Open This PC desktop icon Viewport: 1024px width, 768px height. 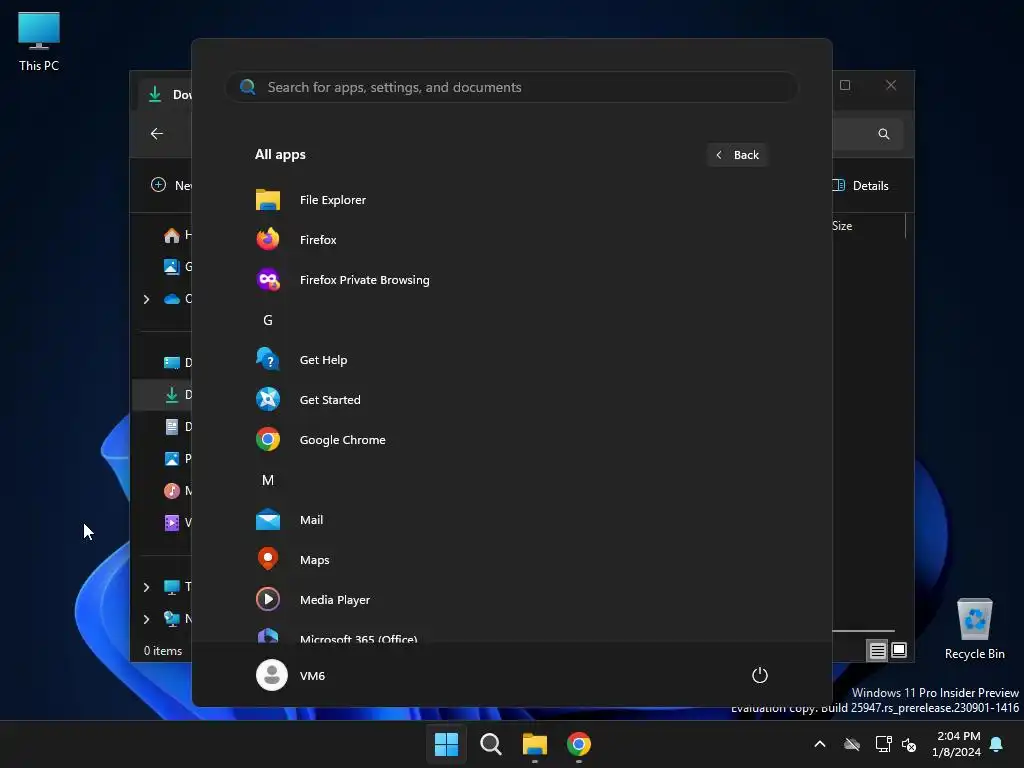39,41
